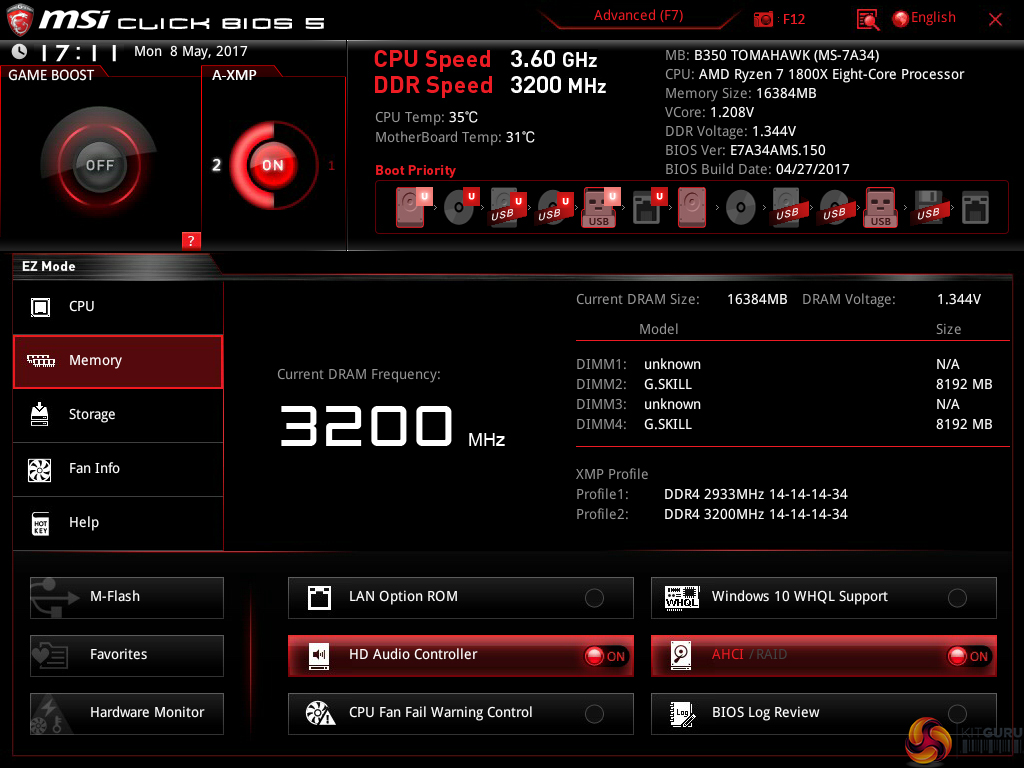1024x768 pixels.
Task: Click the DRAM Voltage 1.344V value
Action: [959, 299]
